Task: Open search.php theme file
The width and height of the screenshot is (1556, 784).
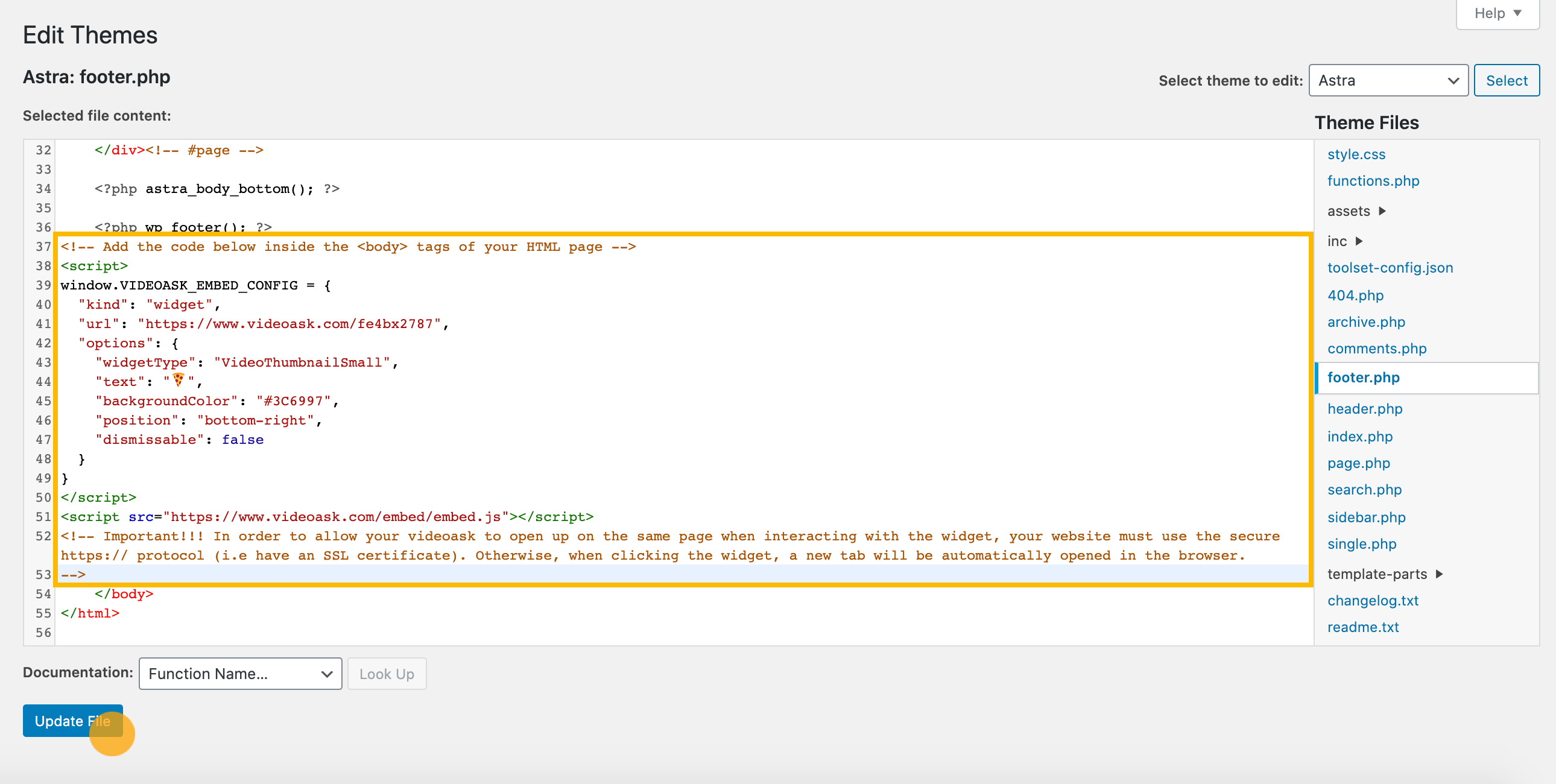Action: tap(1364, 490)
